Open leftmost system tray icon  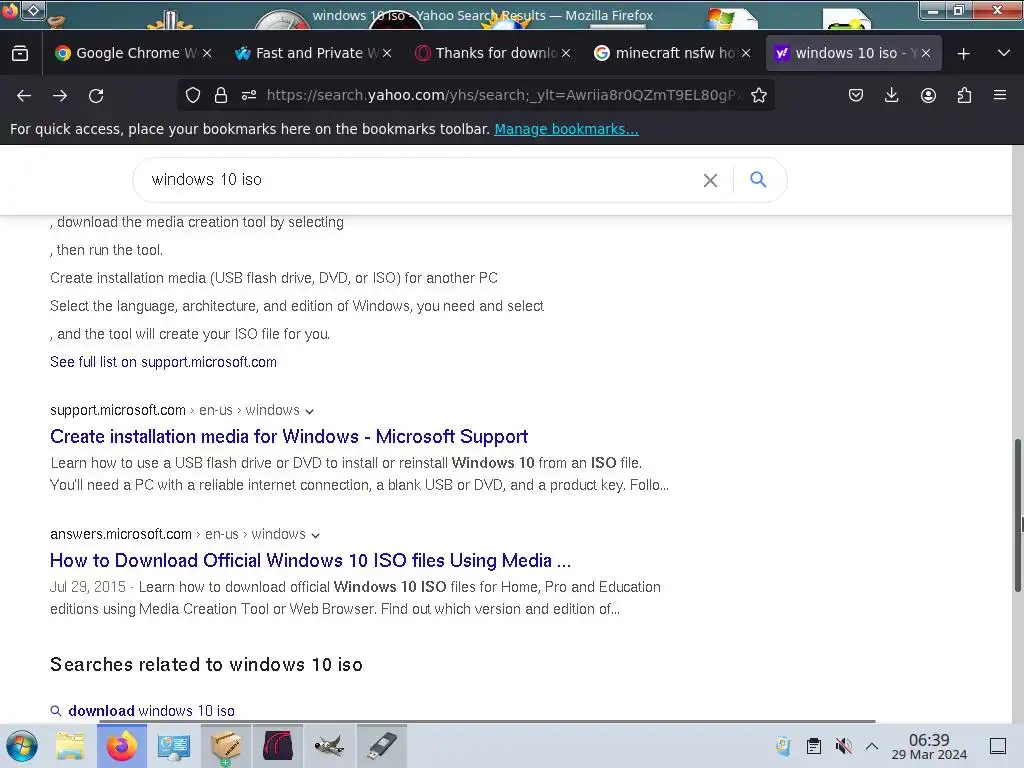783,746
